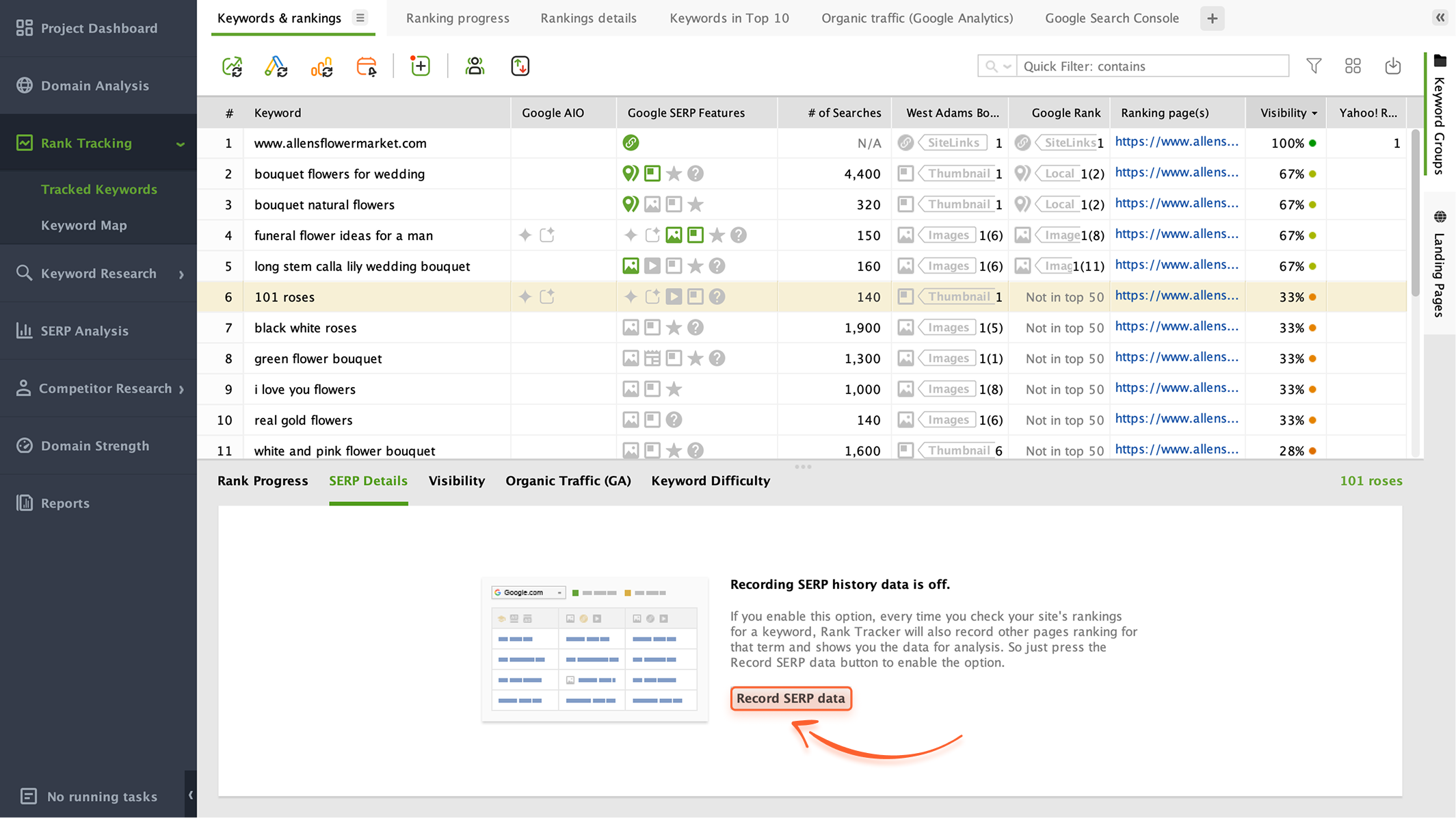Click the panel splitter dots handle
Screen dimensions: 1456x818
803,467
